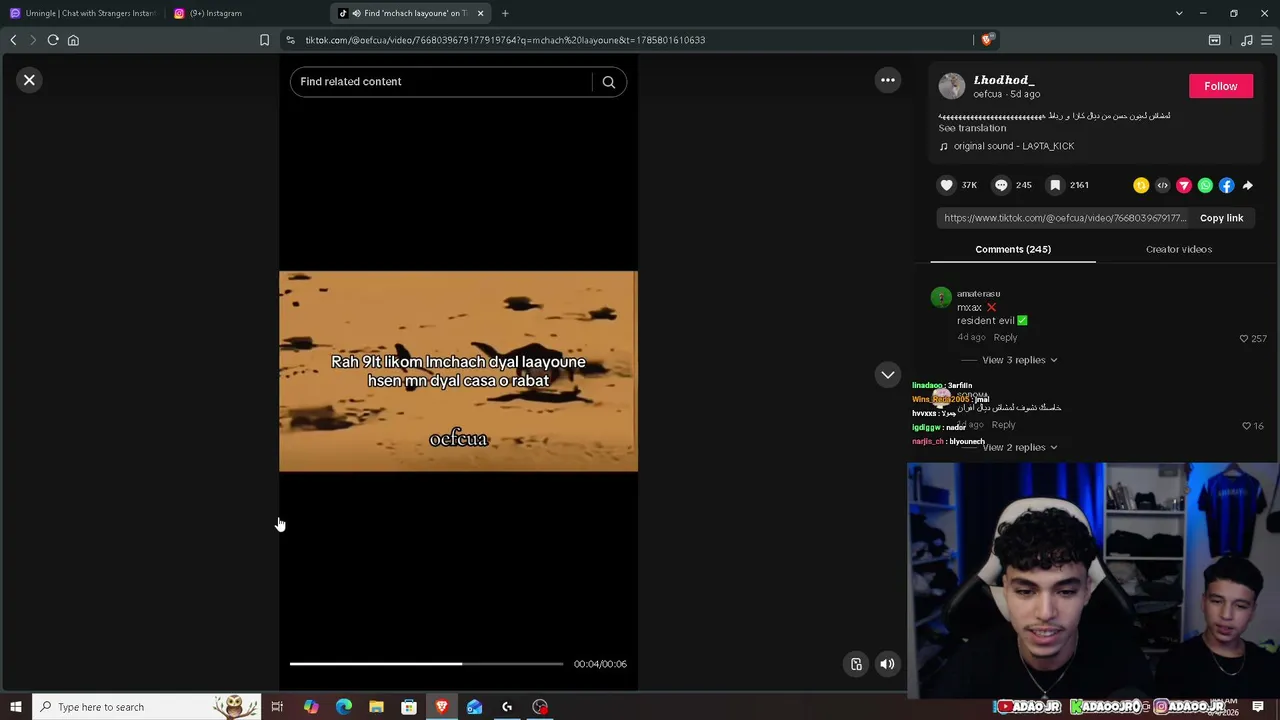Open the Lhodhod_ profile avatar
This screenshot has height=720, width=1280.
click(952, 86)
